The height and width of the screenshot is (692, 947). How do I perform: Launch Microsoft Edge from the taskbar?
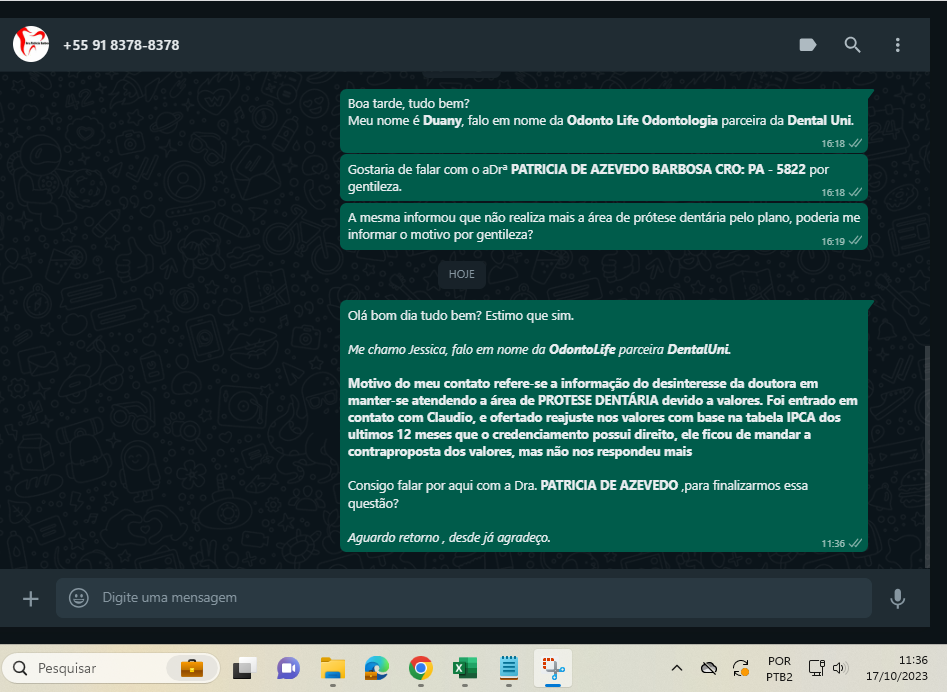tap(376, 668)
